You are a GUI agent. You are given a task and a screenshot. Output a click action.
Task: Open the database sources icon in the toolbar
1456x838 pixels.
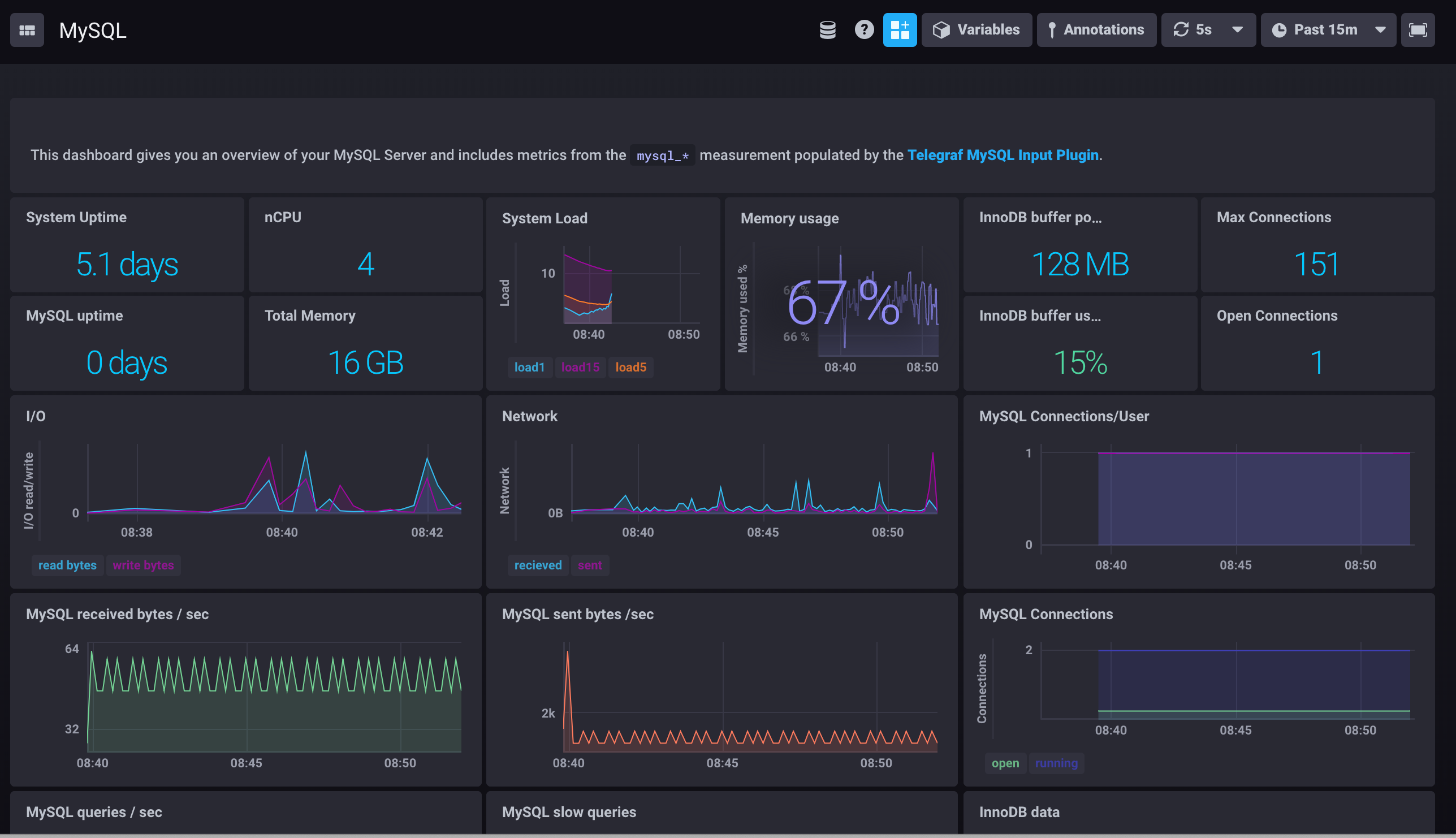[828, 29]
